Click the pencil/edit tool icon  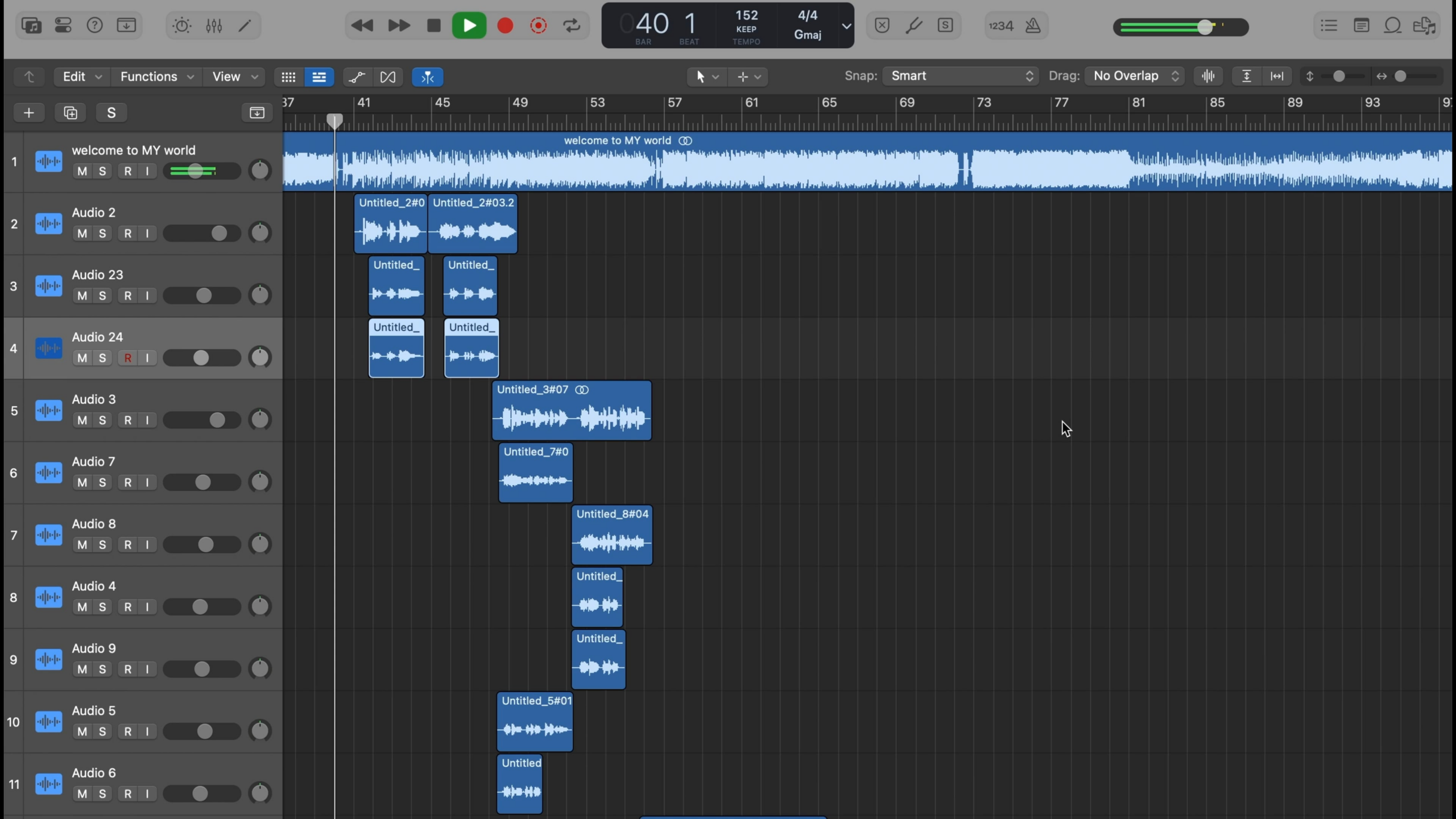click(244, 25)
